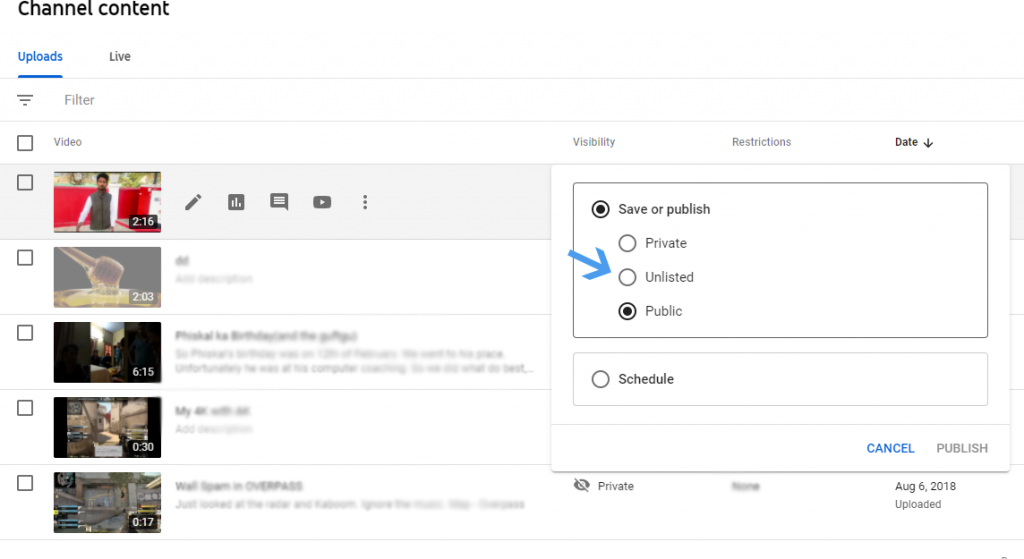Screen dimensions: 1024x559
Task: Click the PUBLISH button
Action: [961, 448]
